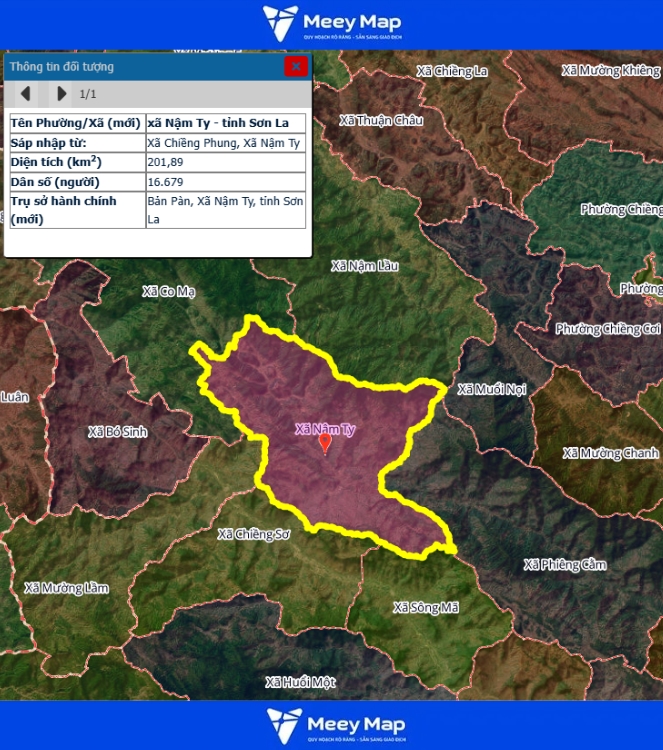The image size is (663, 750).
Task: Click the Phường Chiềng Cơi label
Action: tap(607, 329)
